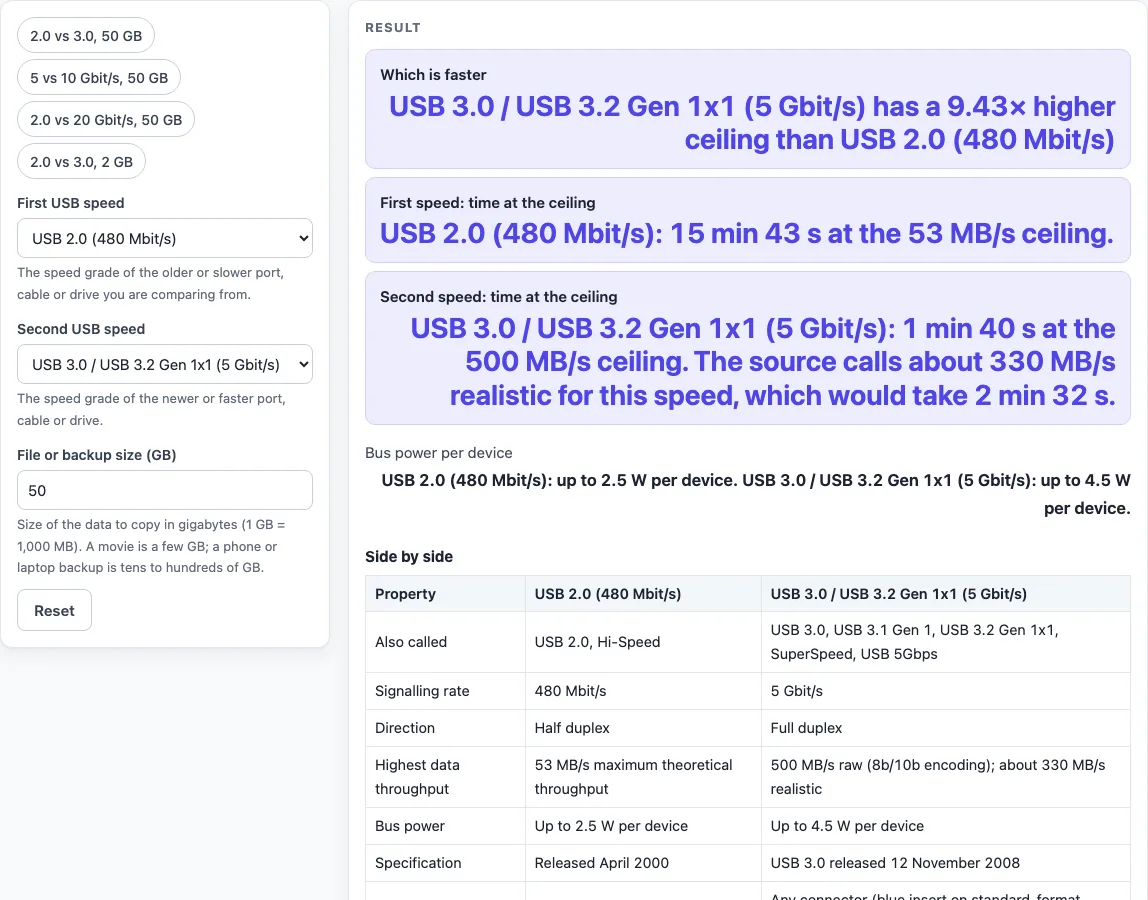Click the 'SuperSpeed, USB 5Gbps' cell
The width and height of the screenshot is (1148, 900).
(x=946, y=642)
